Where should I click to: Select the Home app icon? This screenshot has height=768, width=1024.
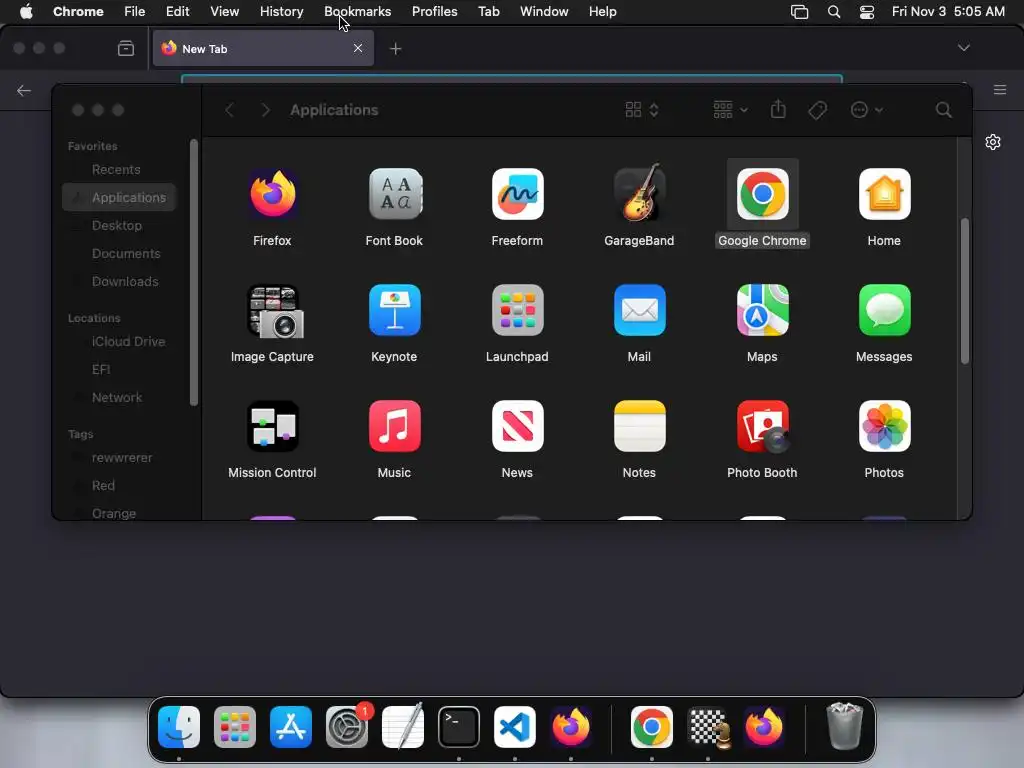pos(884,194)
